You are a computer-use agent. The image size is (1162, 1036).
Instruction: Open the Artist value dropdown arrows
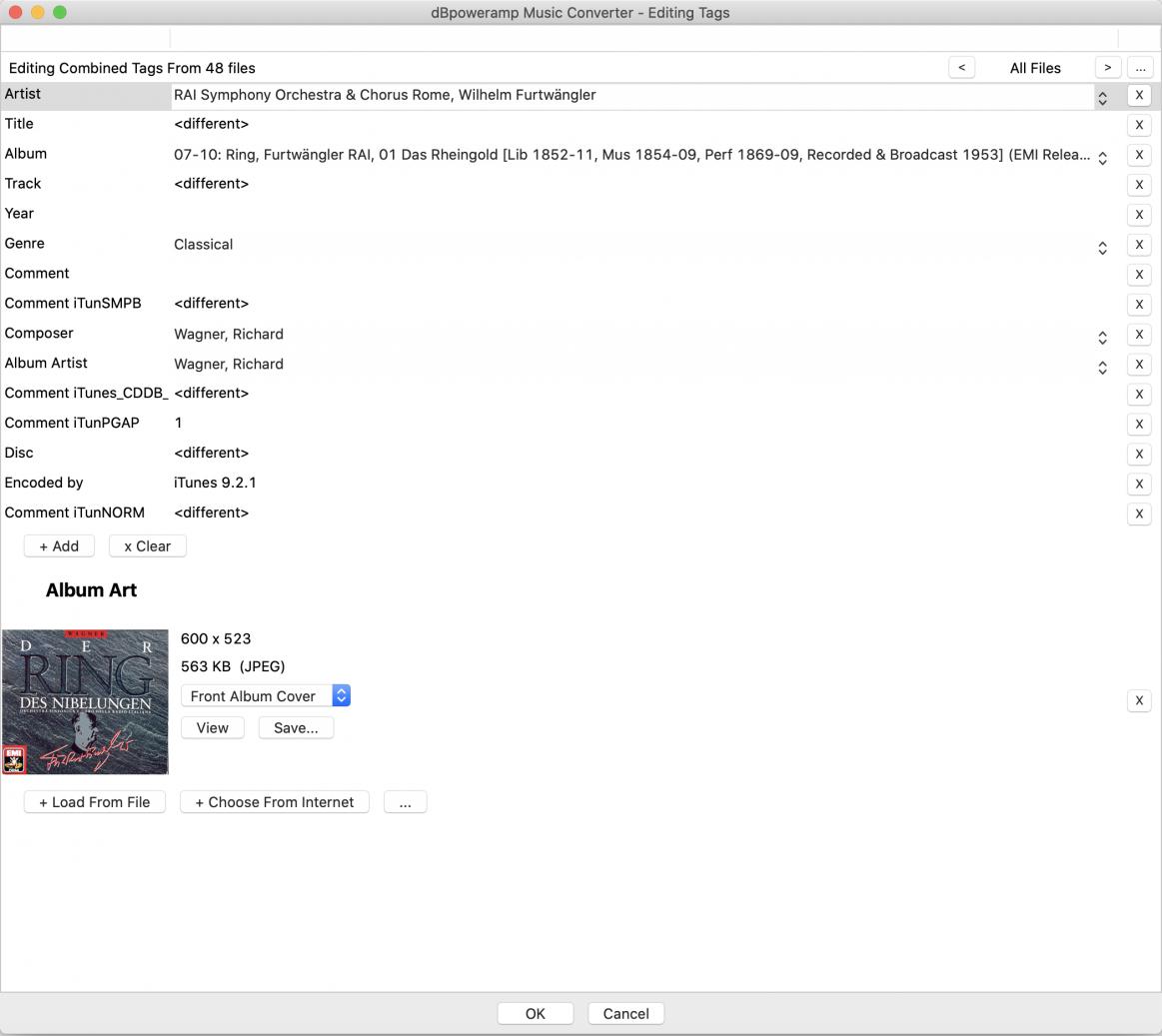1102,98
